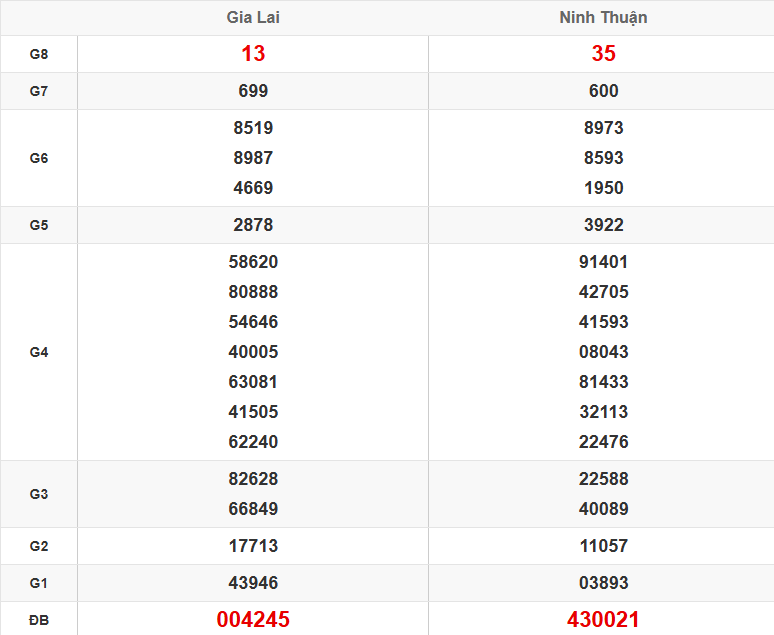Select the G3 number 66849
Screen dimensions: 774x635
pyautogui.click(x=253, y=509)
